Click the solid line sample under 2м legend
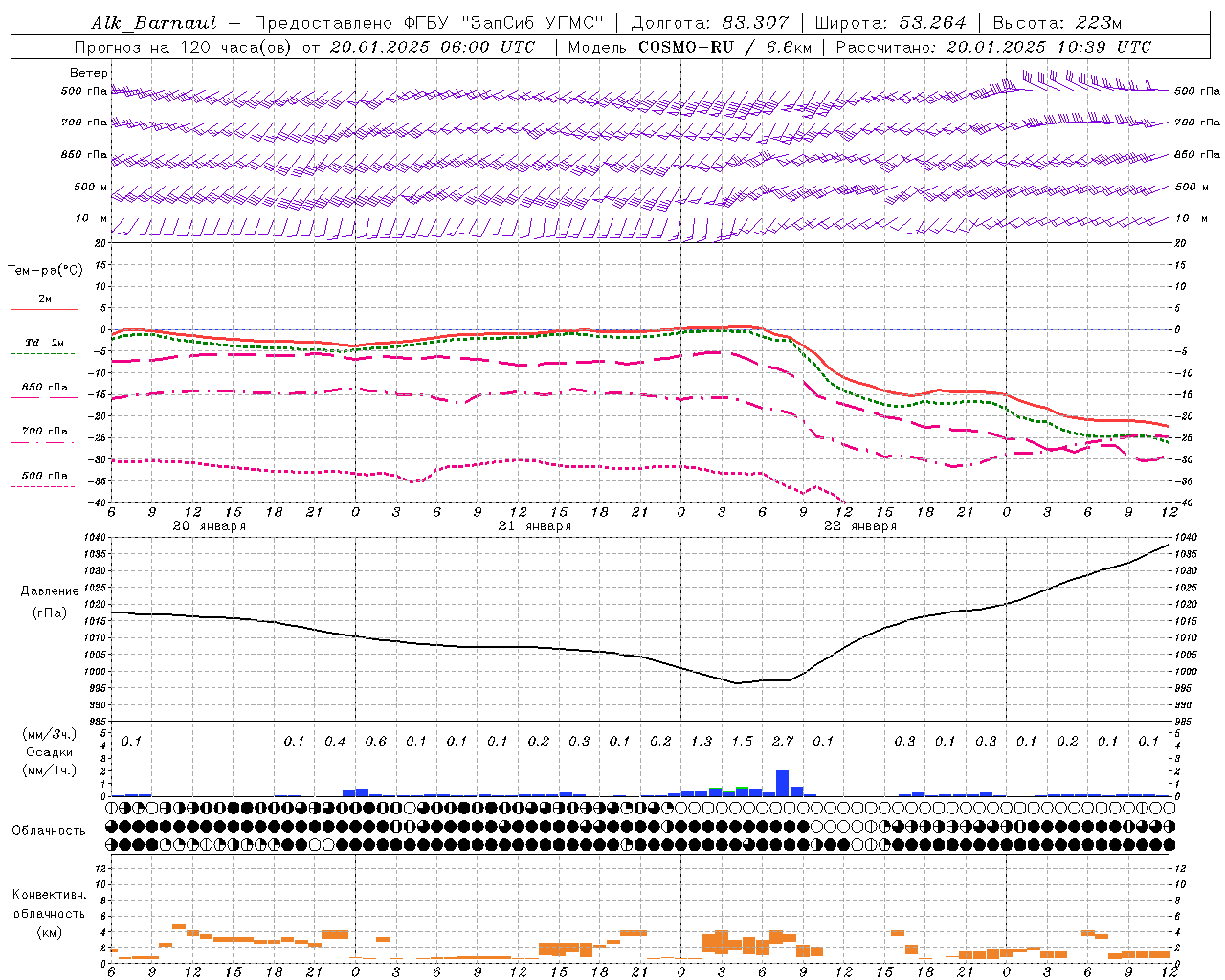This screenshot has width=1225, height=980. [44, 310]
